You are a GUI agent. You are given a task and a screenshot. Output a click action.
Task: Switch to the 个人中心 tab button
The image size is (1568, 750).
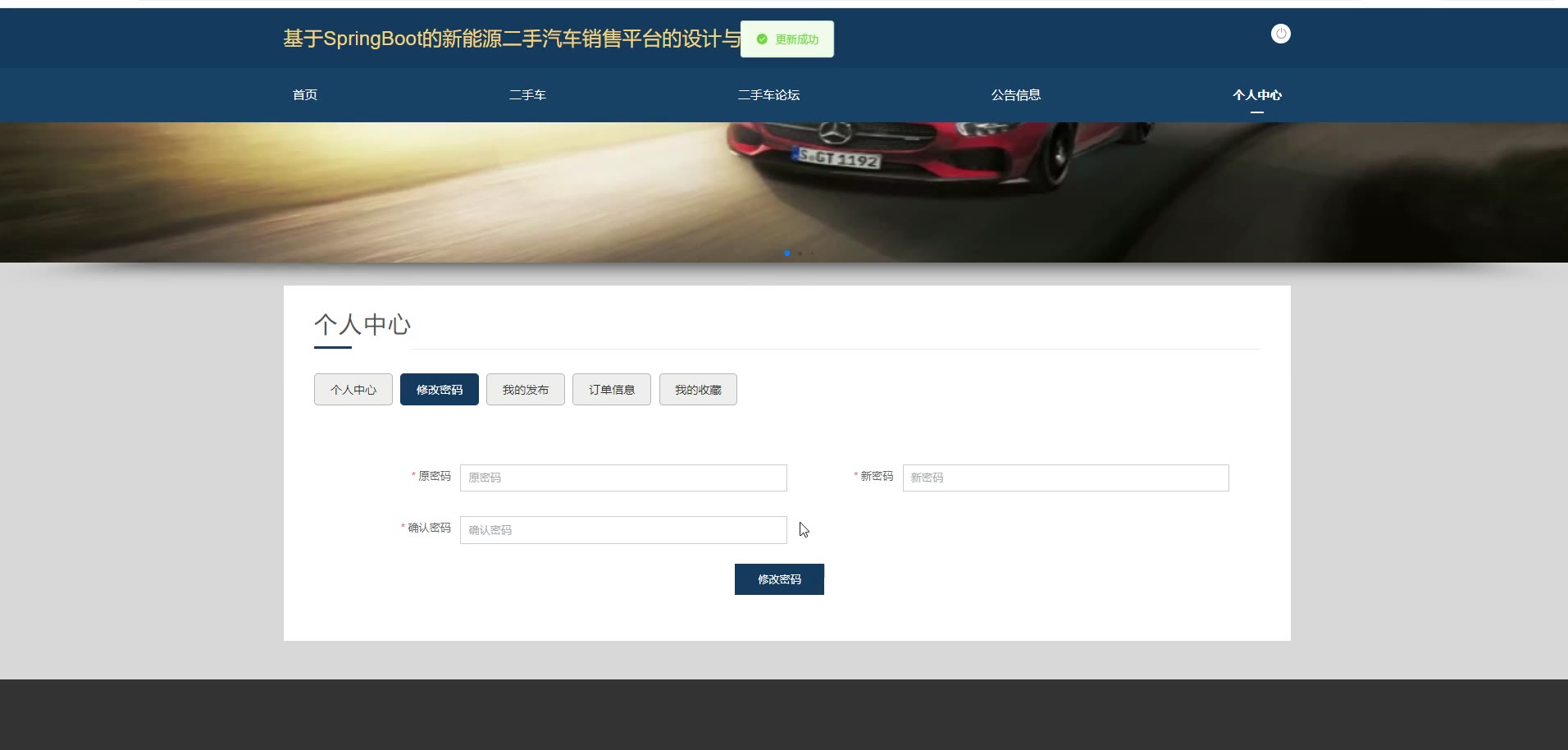[353, 390]
